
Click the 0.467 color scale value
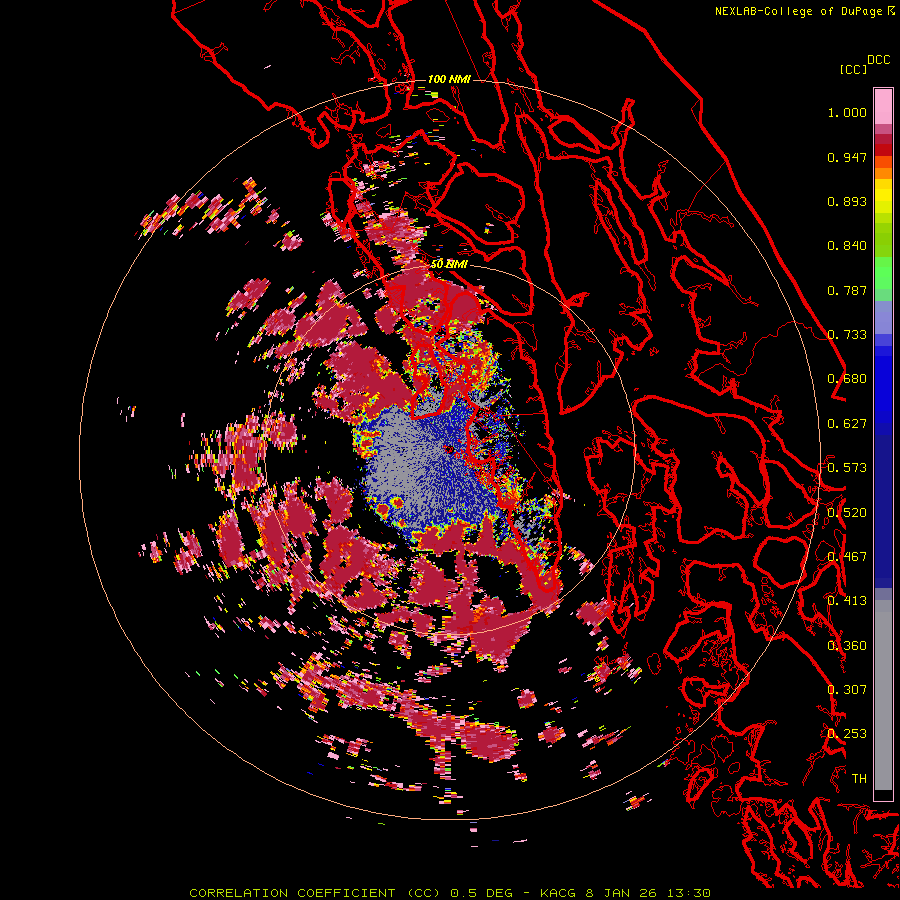847,557
